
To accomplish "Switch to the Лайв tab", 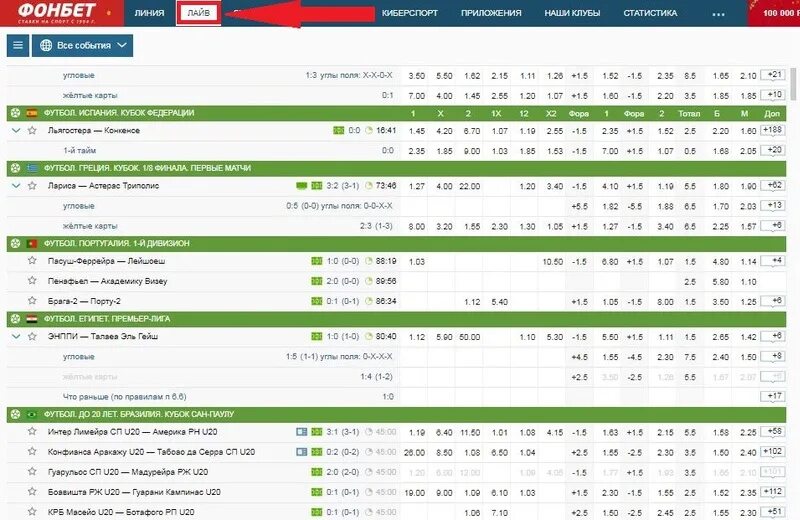I will point(198,13).
